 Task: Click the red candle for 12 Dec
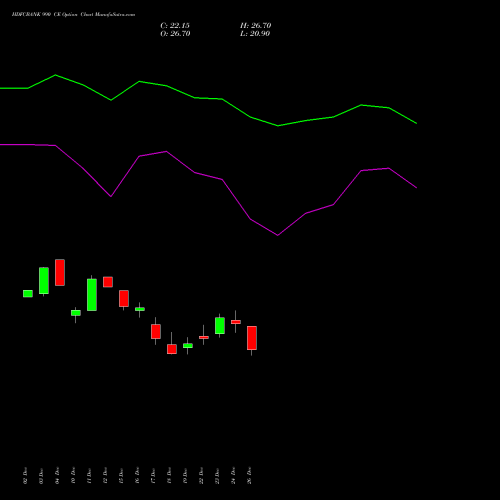[108, 282]
